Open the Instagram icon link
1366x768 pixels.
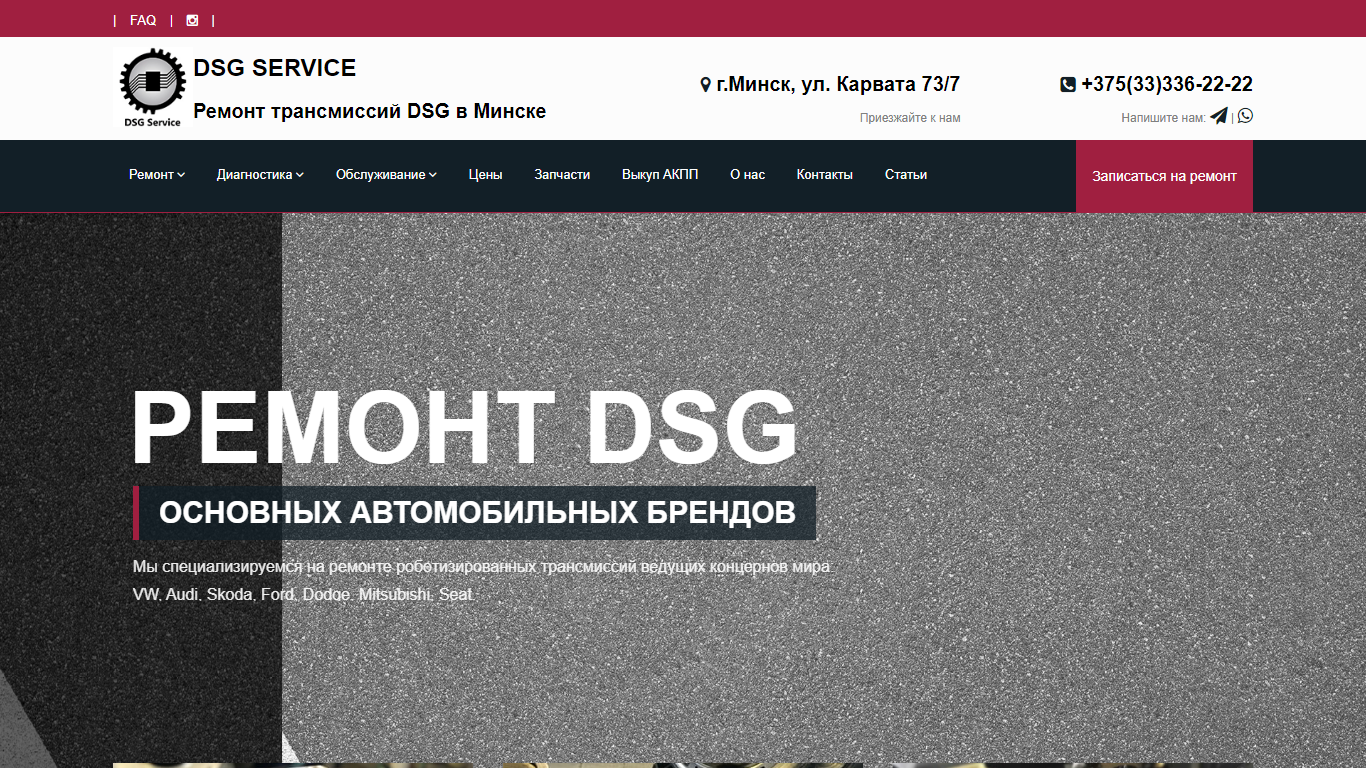tap(192, 20)
